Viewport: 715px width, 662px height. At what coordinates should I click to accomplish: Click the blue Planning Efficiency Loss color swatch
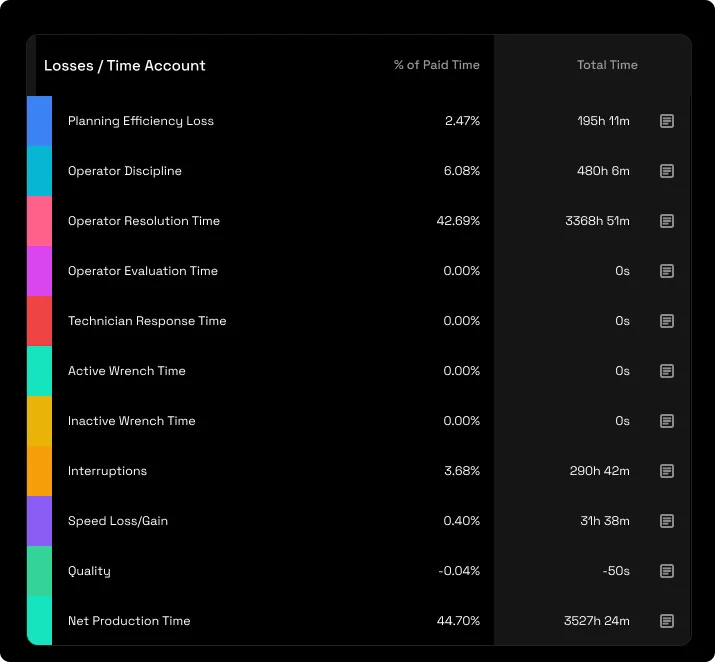tap(39, 121)
